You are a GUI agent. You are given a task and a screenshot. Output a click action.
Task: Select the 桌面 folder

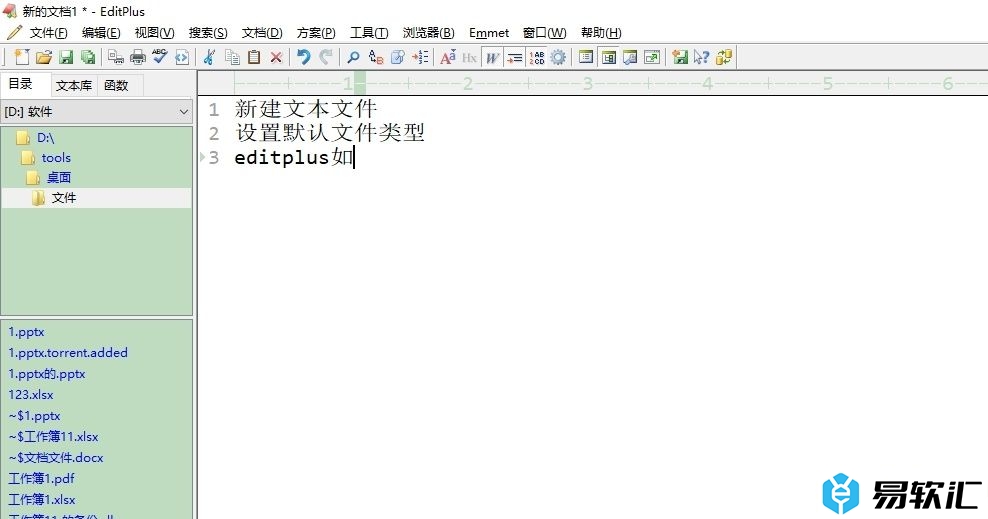59,178
